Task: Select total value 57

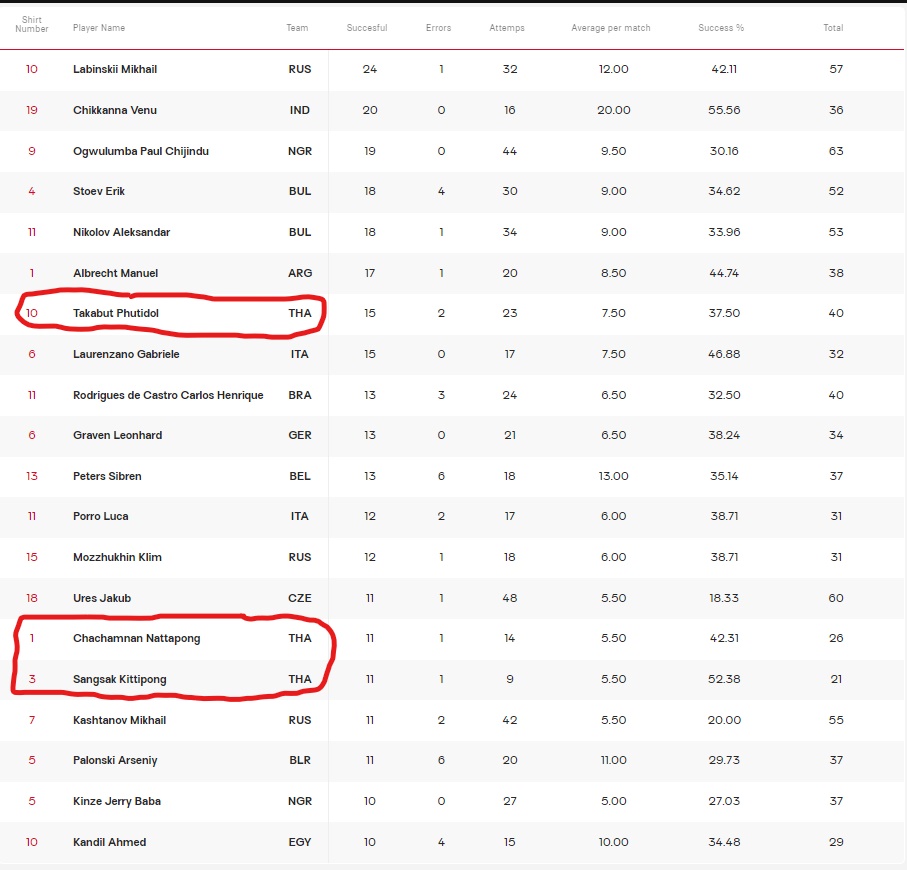Action: click(836, 69)
